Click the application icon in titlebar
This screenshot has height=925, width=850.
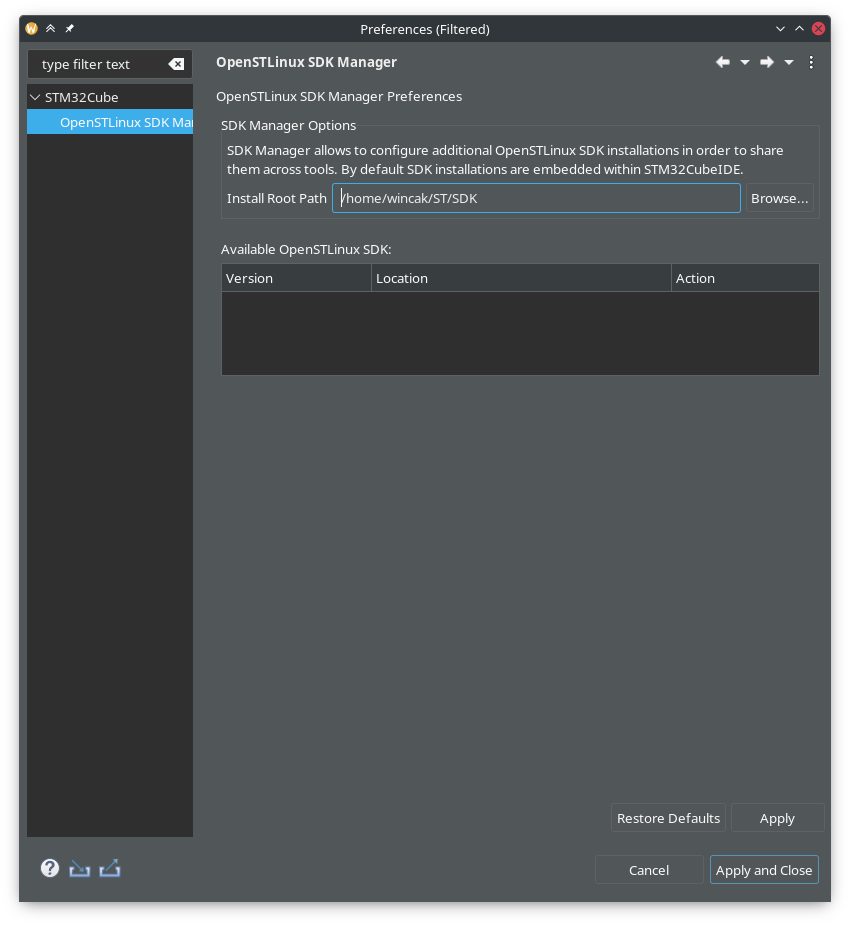tap(32, 29)
